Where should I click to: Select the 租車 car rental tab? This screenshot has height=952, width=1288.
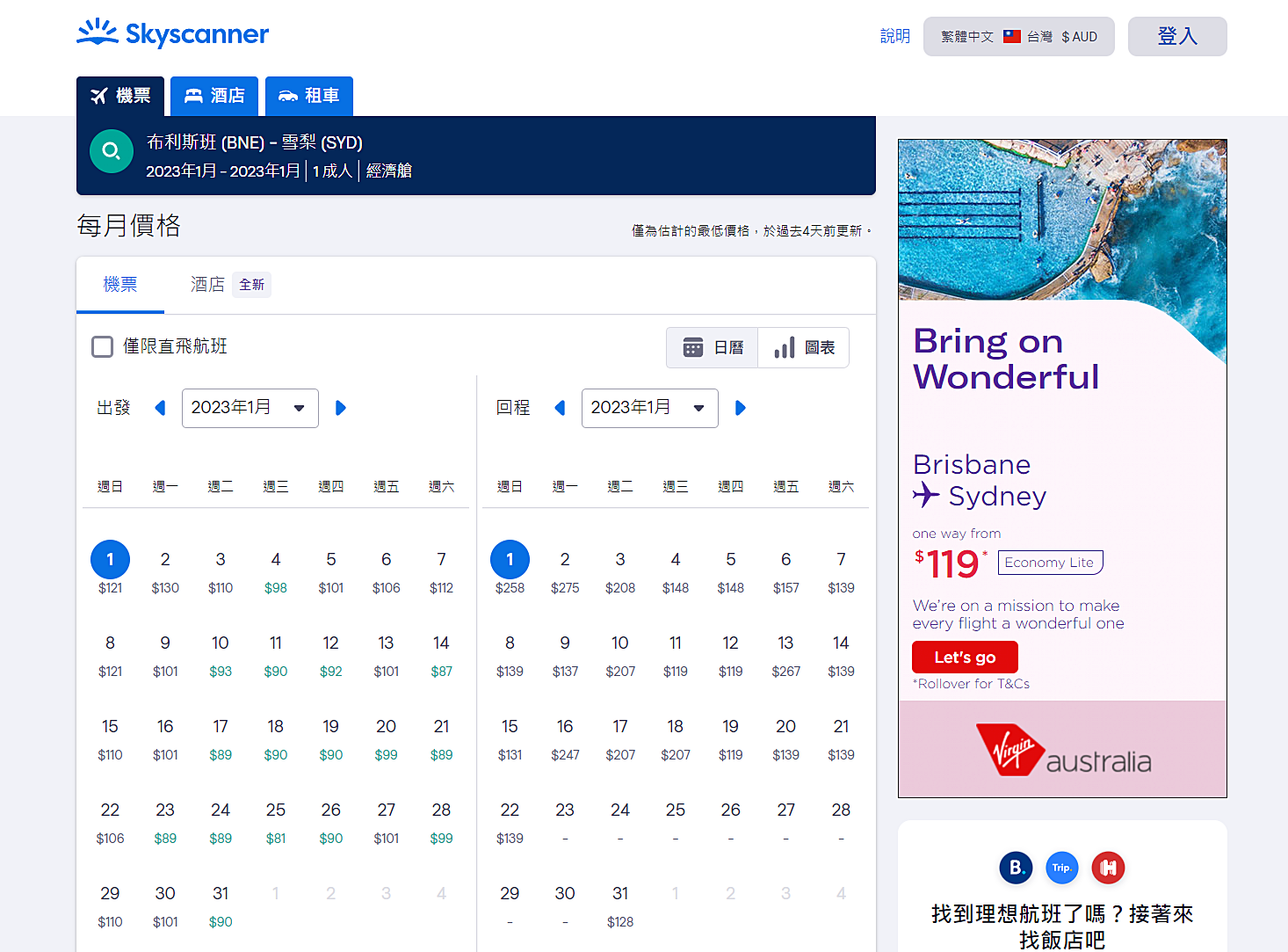(x=309, y=96)
